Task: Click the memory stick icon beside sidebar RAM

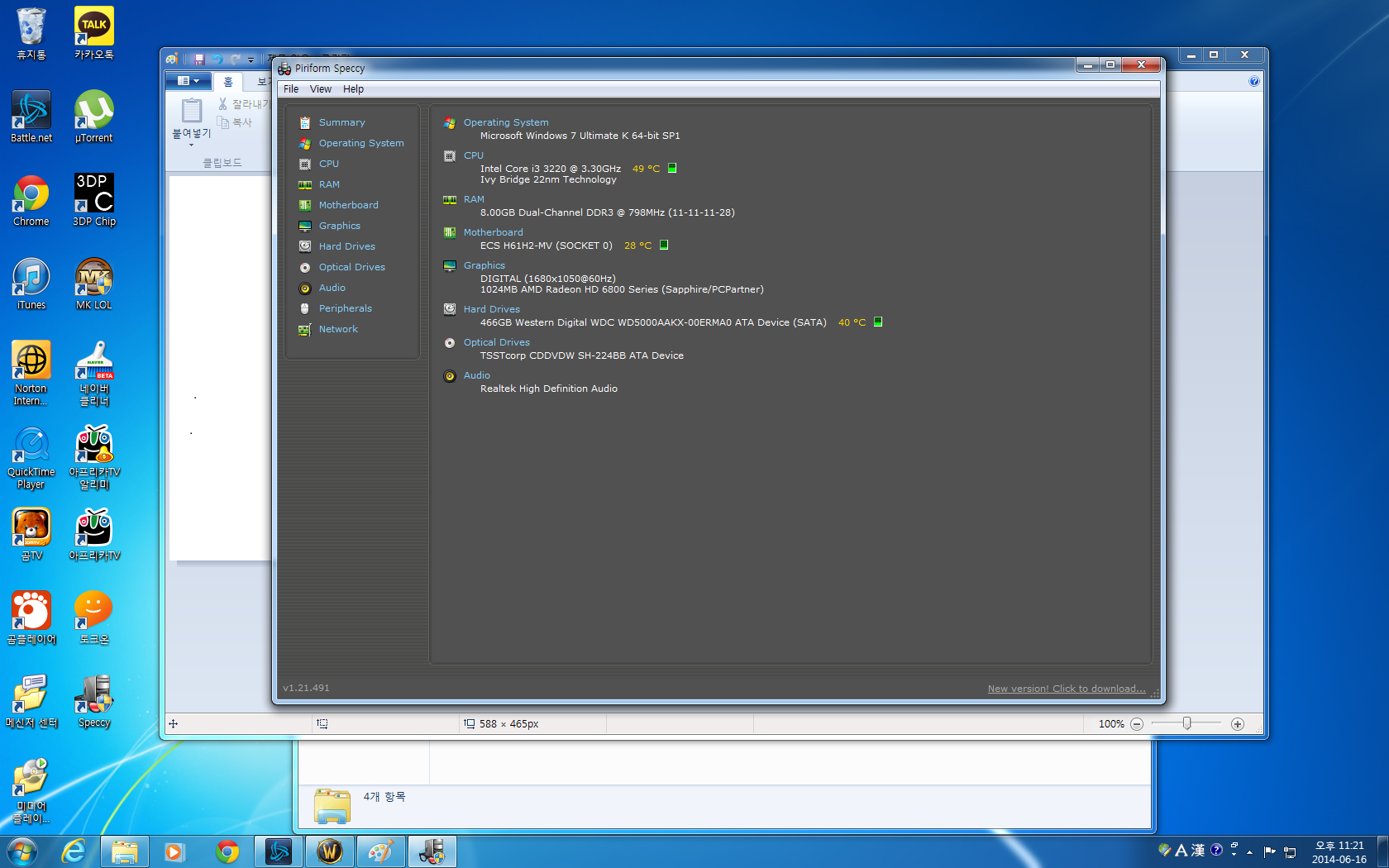Action: point(305,184)
